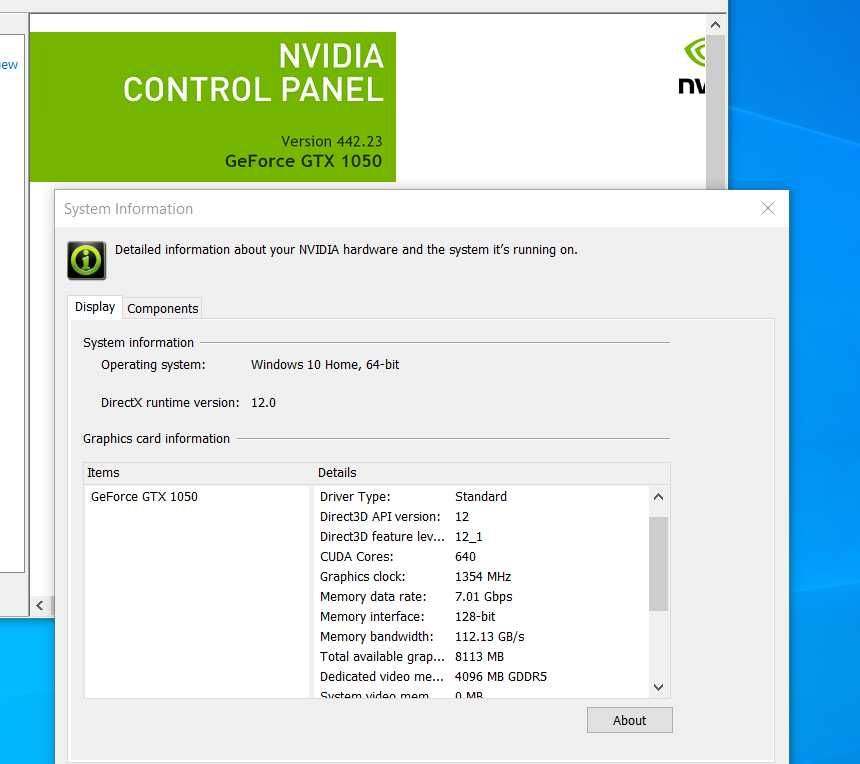Screen dimensions: 860x764
Task: Select the Display tab
Action: [95, 307]
